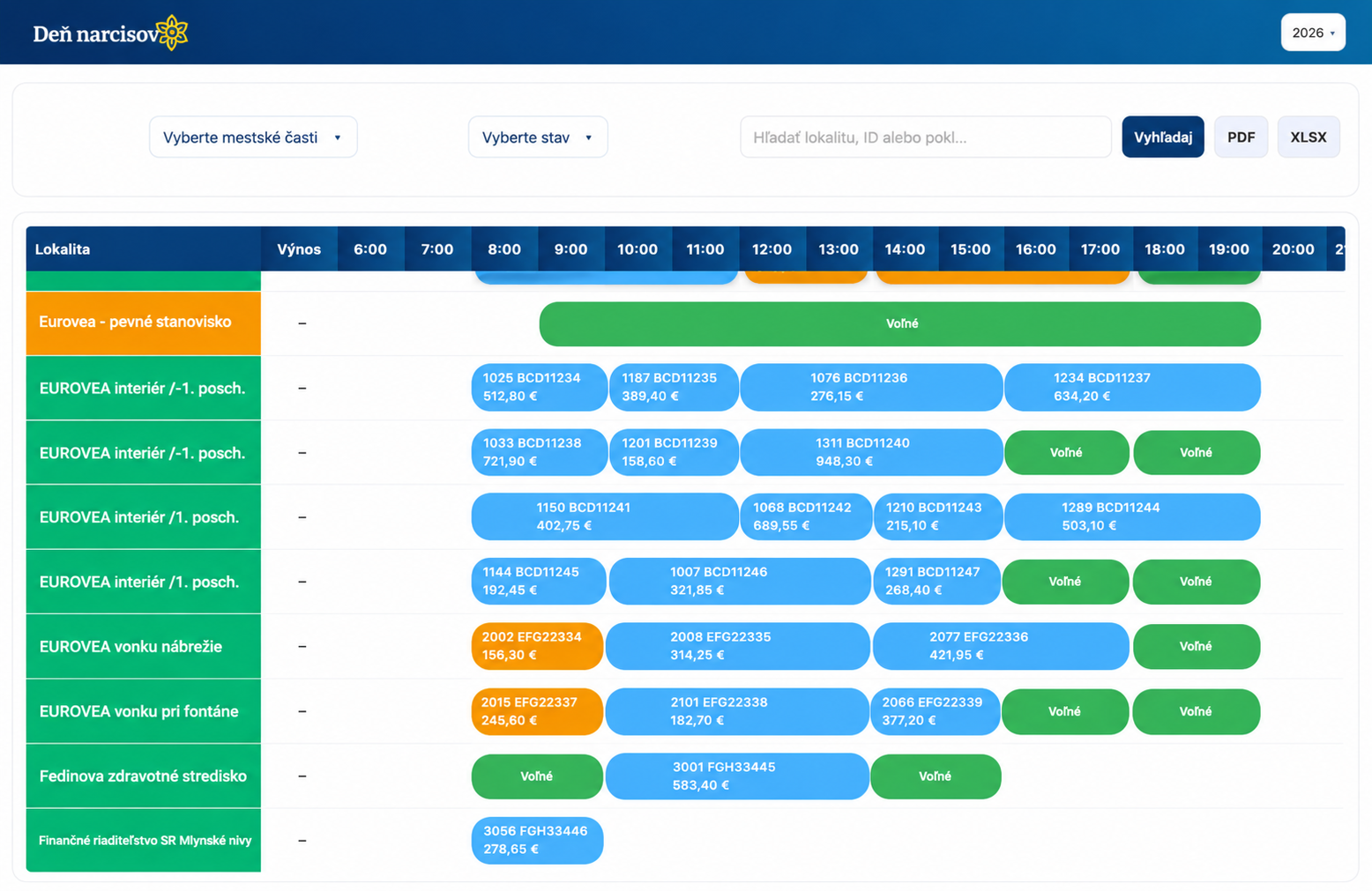Select orange reservation 2002 EFG22334
The image size is (1372, 891).
point(537,646)
